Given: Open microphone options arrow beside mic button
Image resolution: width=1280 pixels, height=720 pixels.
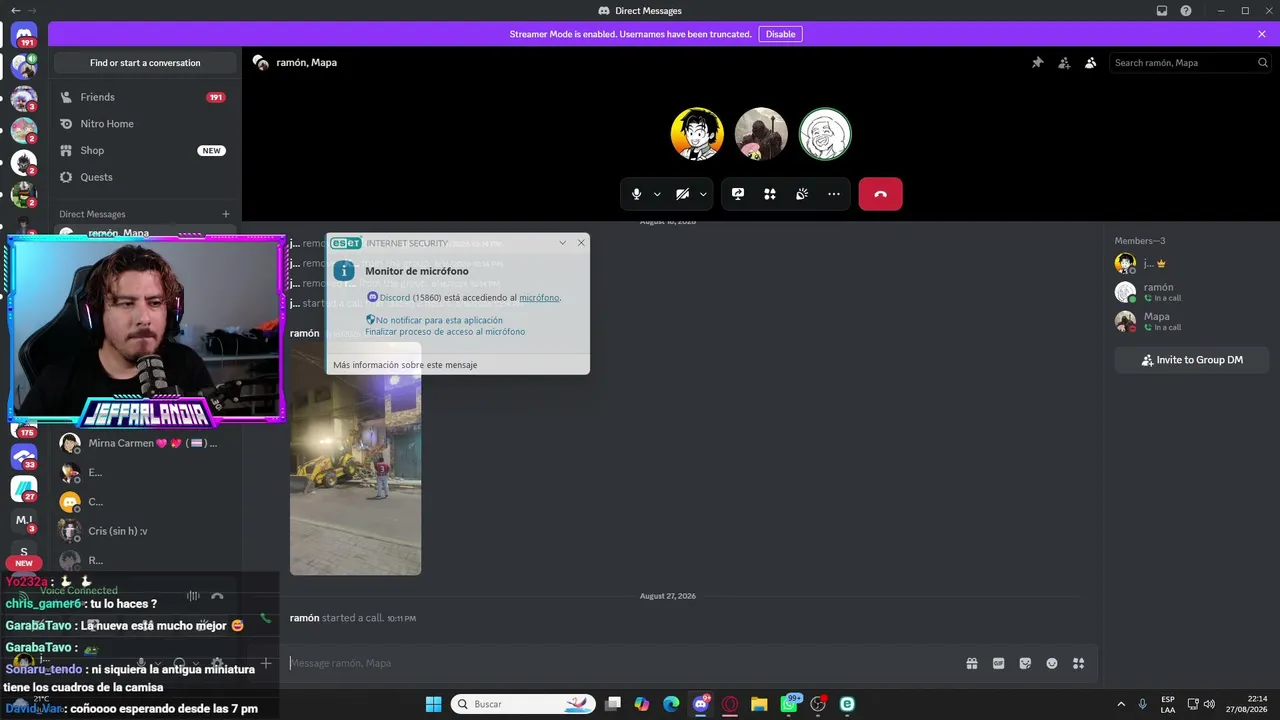Looking at the screenshot, I should tap(657, 194).
